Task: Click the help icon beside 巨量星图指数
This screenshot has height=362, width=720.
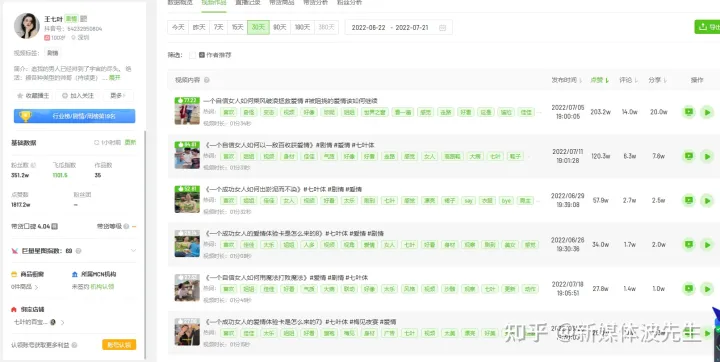Action: pyautogui.click(x=79, y=251)
